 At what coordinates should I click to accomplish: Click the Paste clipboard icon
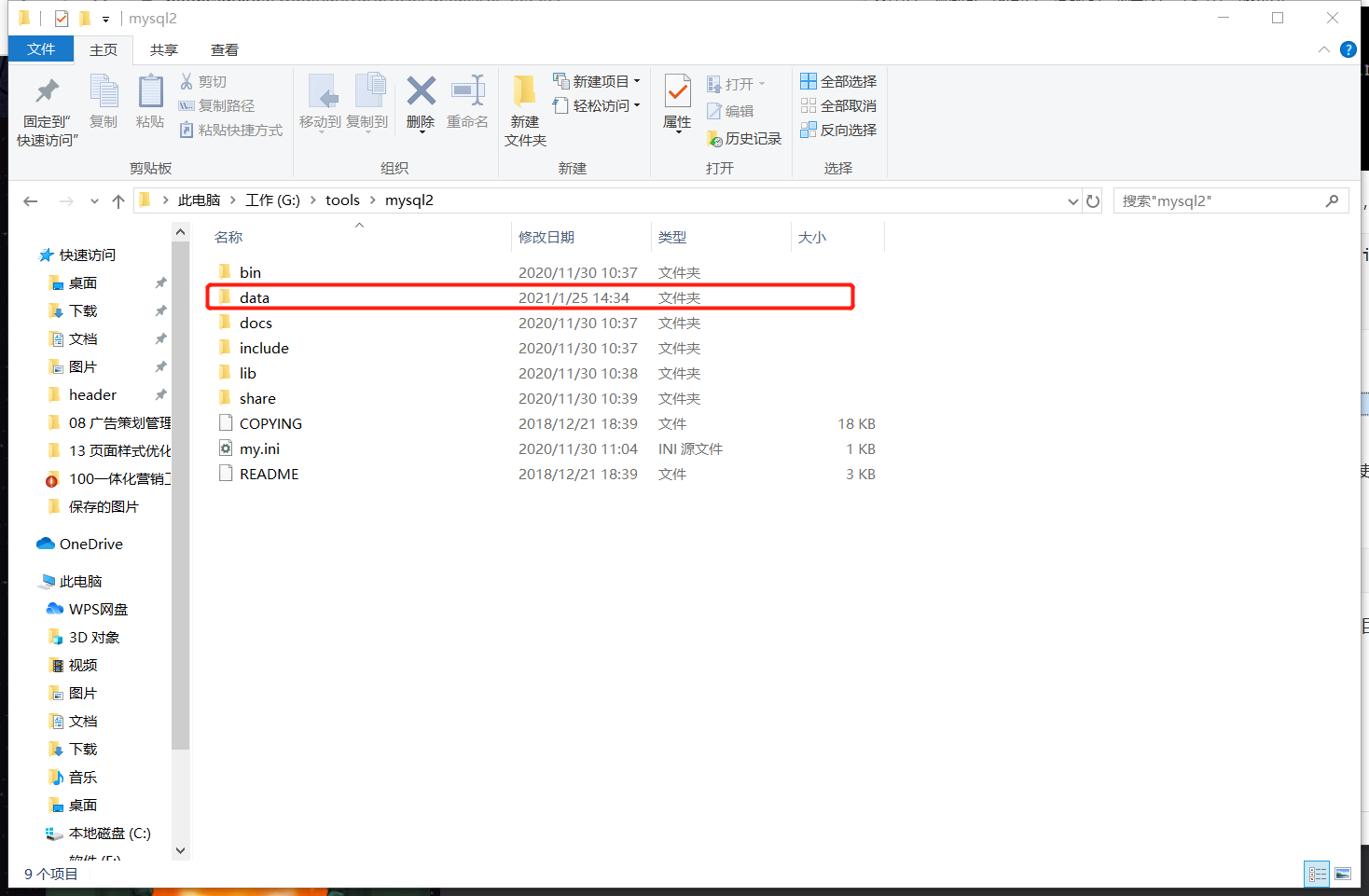click(x=150, y=91)
